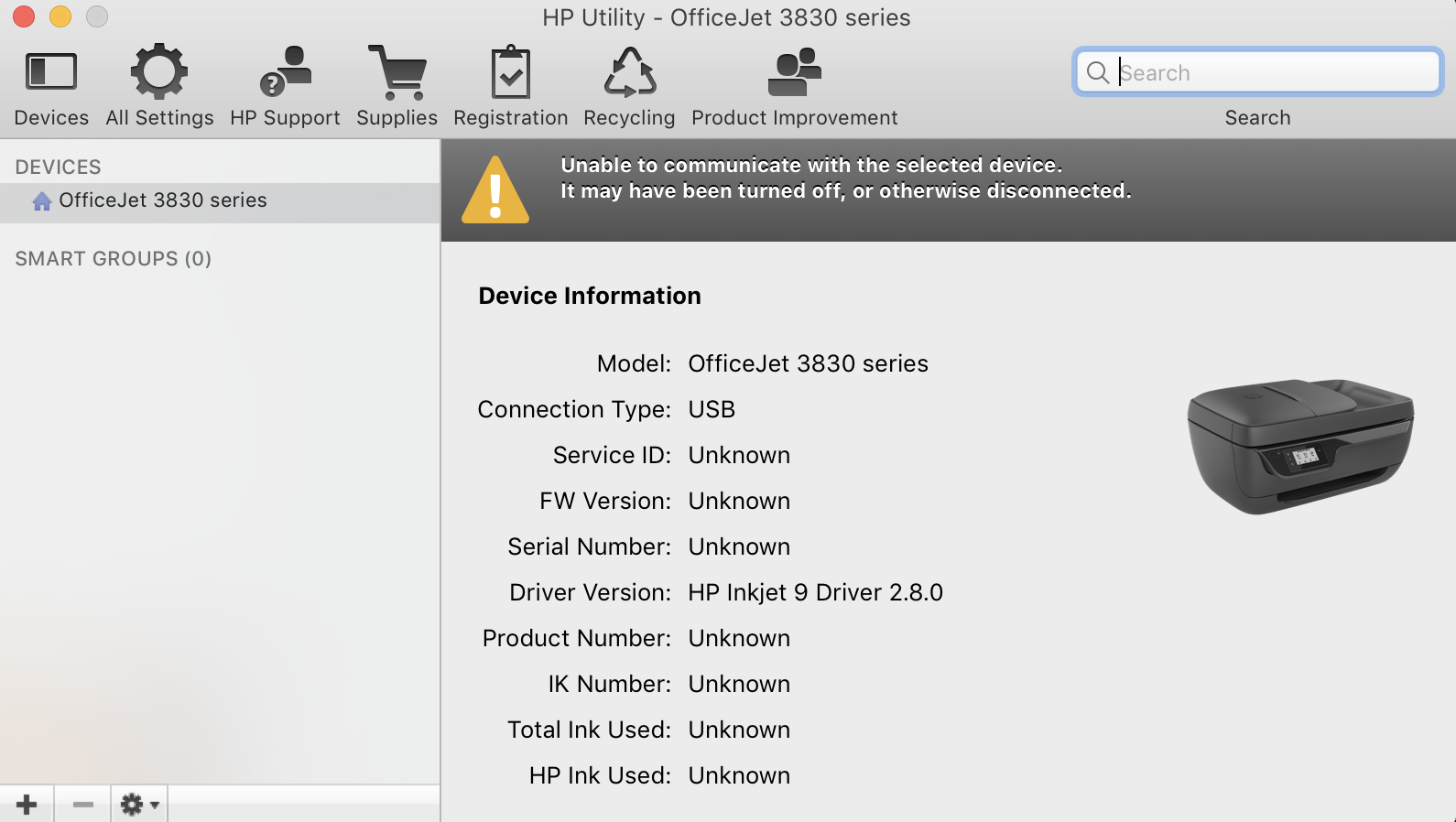Open All Settings gear icon
Viewport: 1456px width, 822px height.
point(159,71)
